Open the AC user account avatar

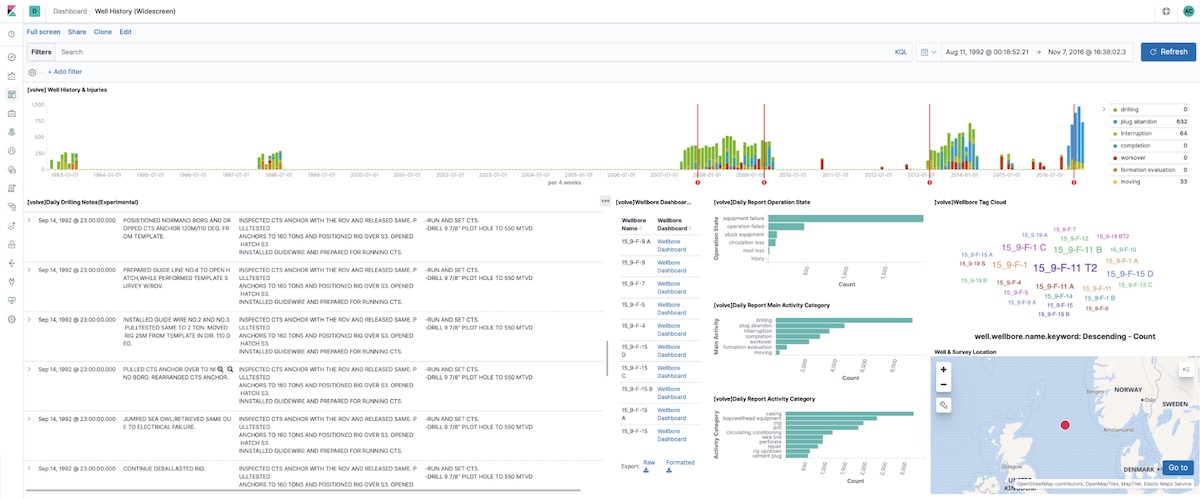pyautogui.click(x=1188, y=11)
